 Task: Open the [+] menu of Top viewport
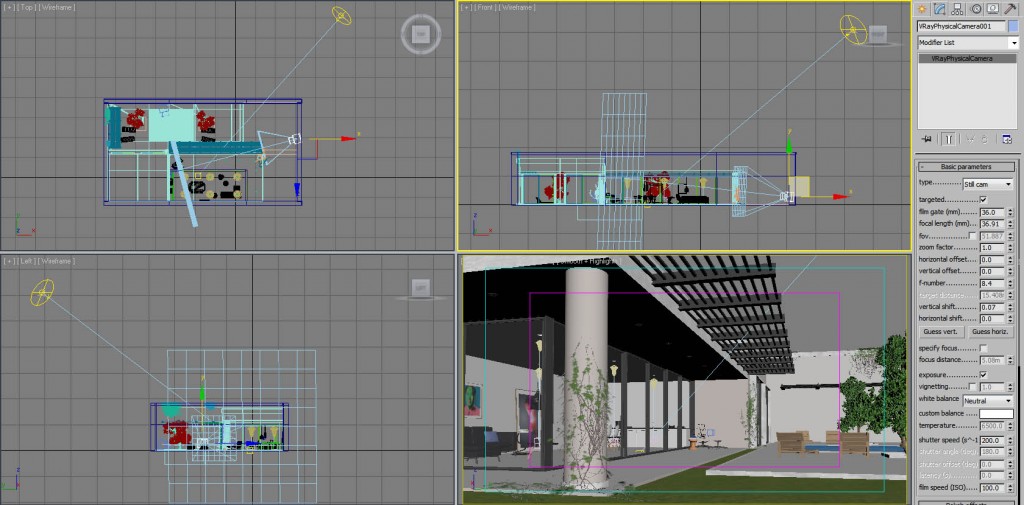tap(8, 7)
